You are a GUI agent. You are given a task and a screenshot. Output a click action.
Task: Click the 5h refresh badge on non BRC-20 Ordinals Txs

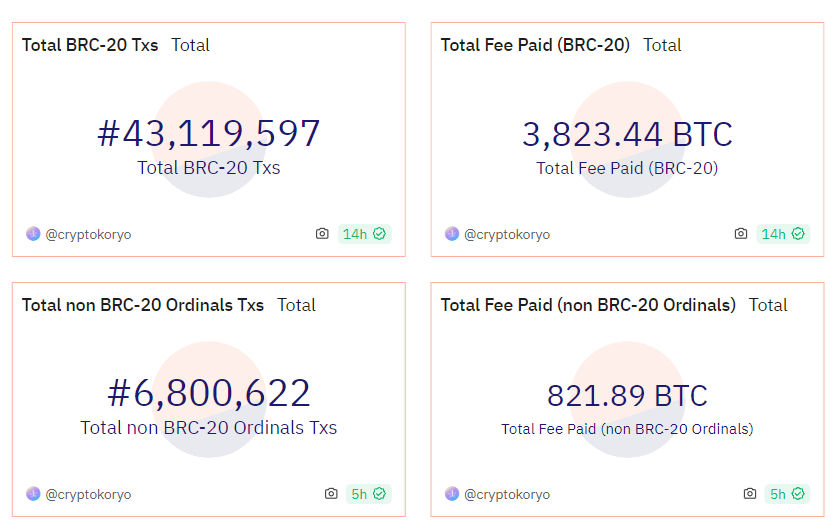pos(368,494)
